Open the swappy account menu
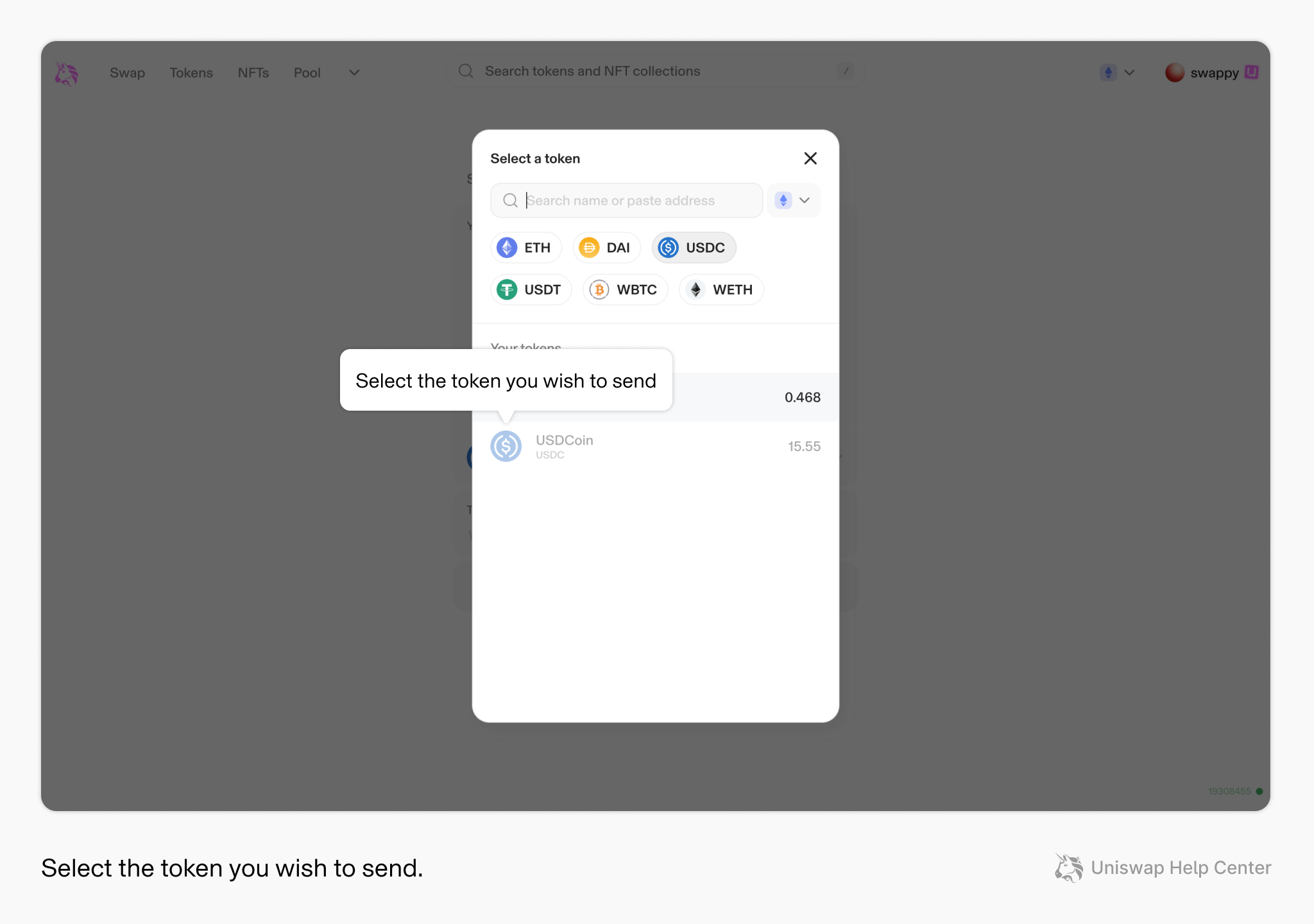Screen dimensions: 1314x924 coord(1211,73)
